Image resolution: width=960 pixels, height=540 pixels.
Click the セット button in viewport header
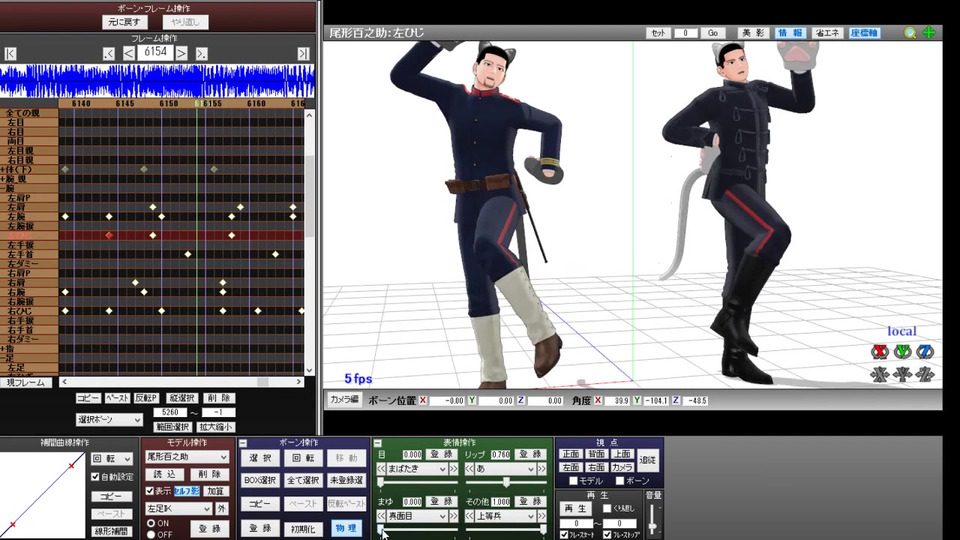(x=658, y=33)
